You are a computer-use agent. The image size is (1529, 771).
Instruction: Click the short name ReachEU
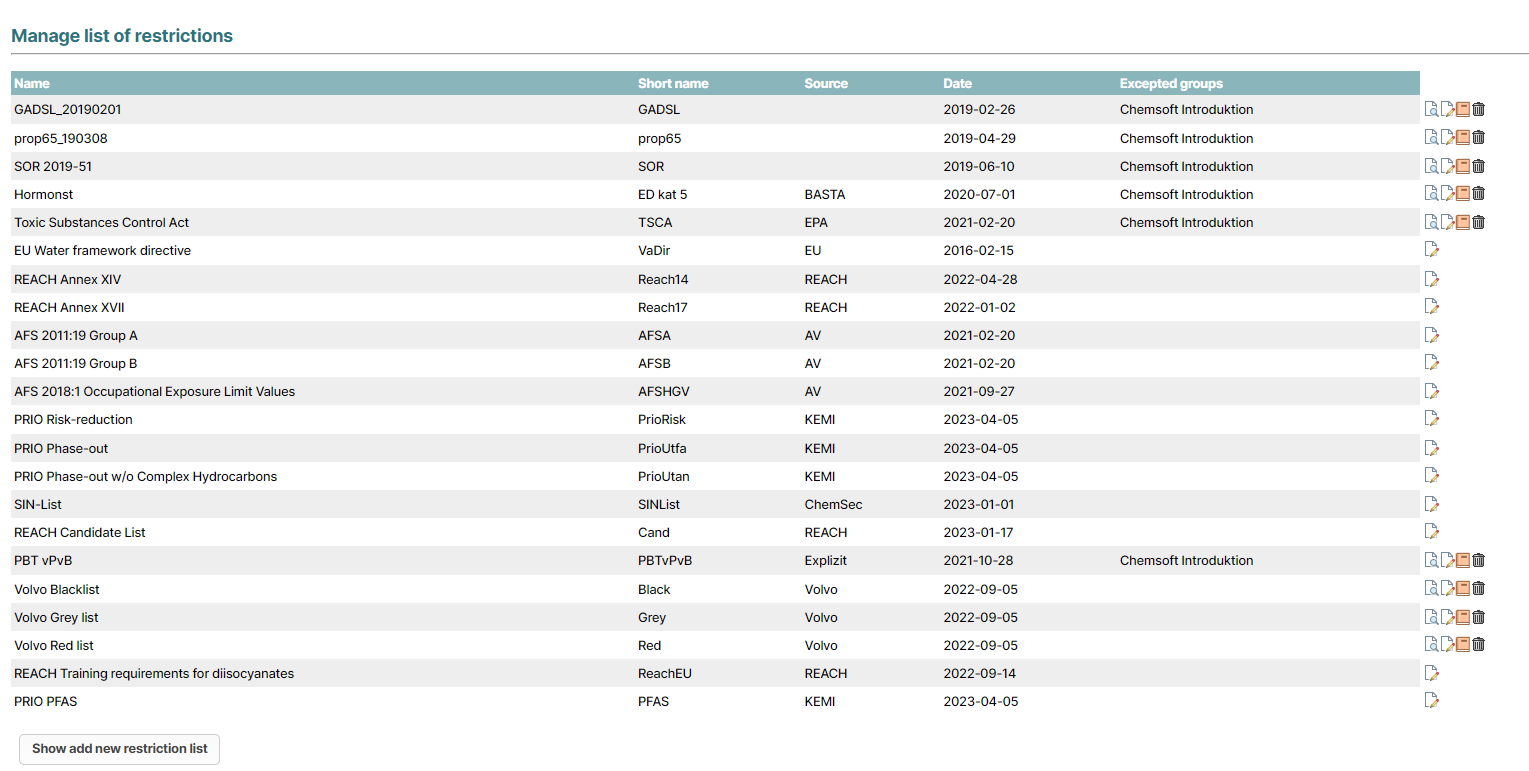coord(665,673)
